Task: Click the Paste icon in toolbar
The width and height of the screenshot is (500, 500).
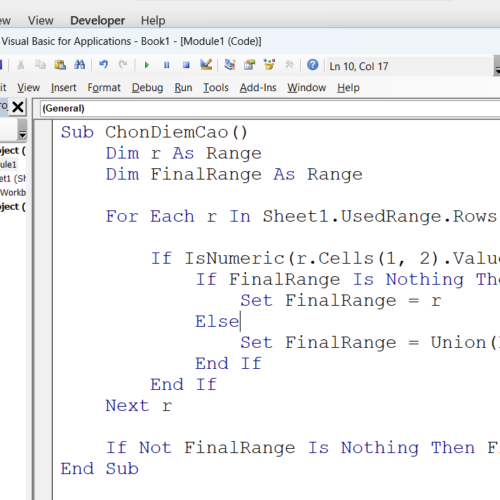Action: point(60,65)
